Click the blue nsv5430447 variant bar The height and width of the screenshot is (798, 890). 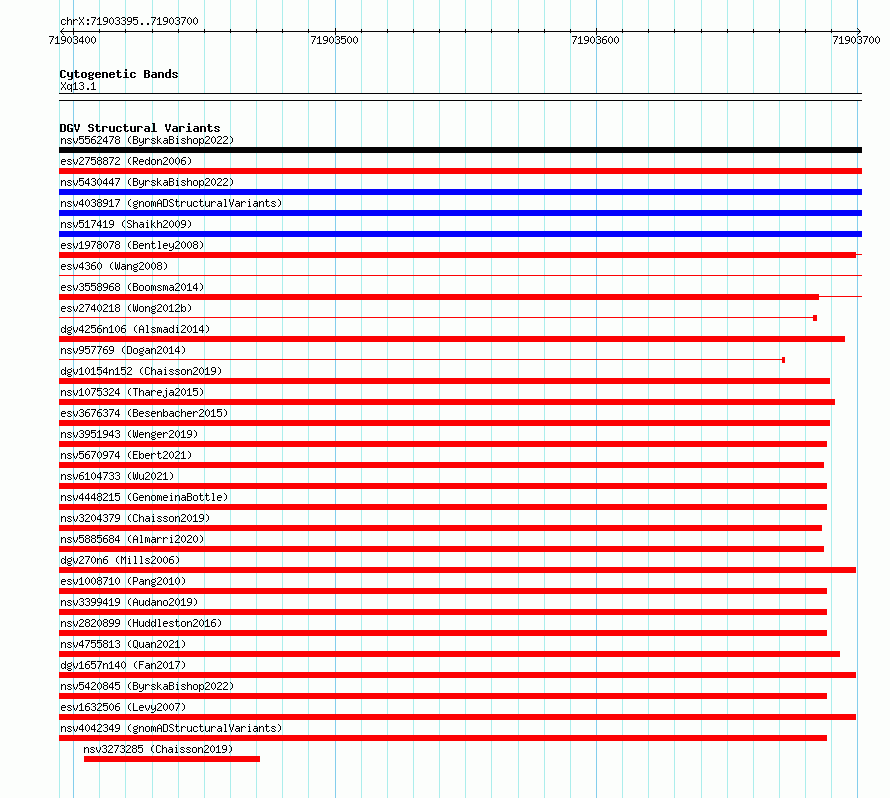click(x=460, y=192)
